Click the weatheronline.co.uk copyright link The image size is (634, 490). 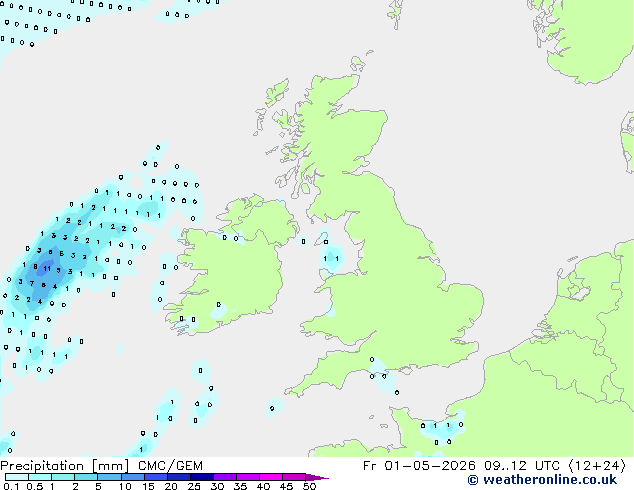(x=542, y=480)
